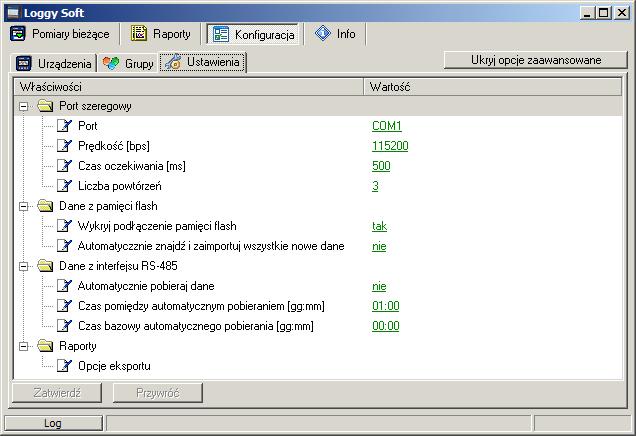The width and height of the screenshot is (636, 436).
Task: Switch to the Urządzenia sub-tab
Action: [x=54, y=63]
